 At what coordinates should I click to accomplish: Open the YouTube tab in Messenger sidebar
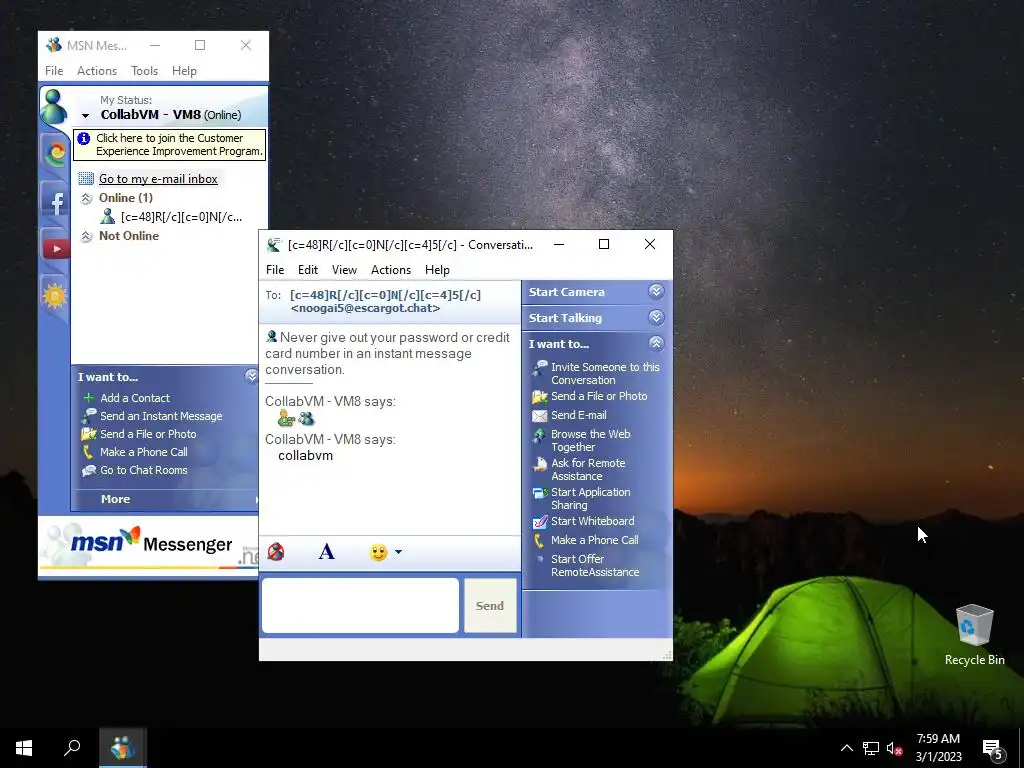56,248
